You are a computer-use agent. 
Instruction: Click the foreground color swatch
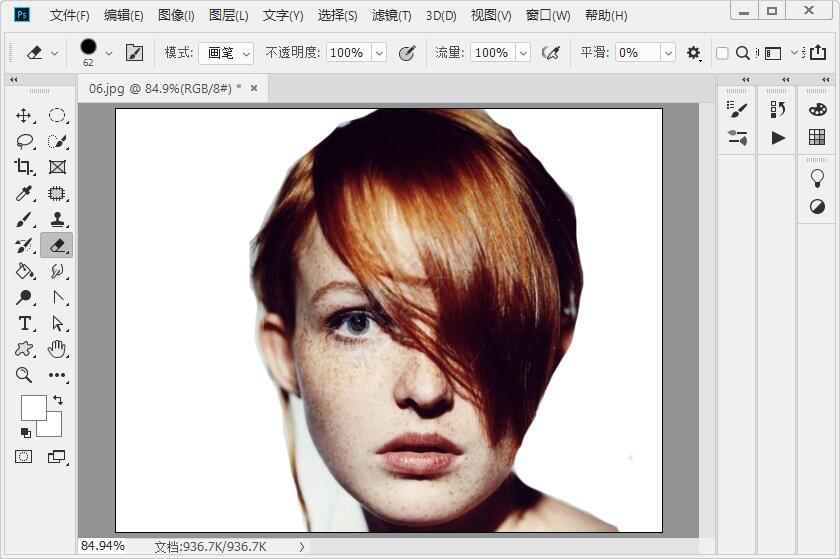(33, 407)
